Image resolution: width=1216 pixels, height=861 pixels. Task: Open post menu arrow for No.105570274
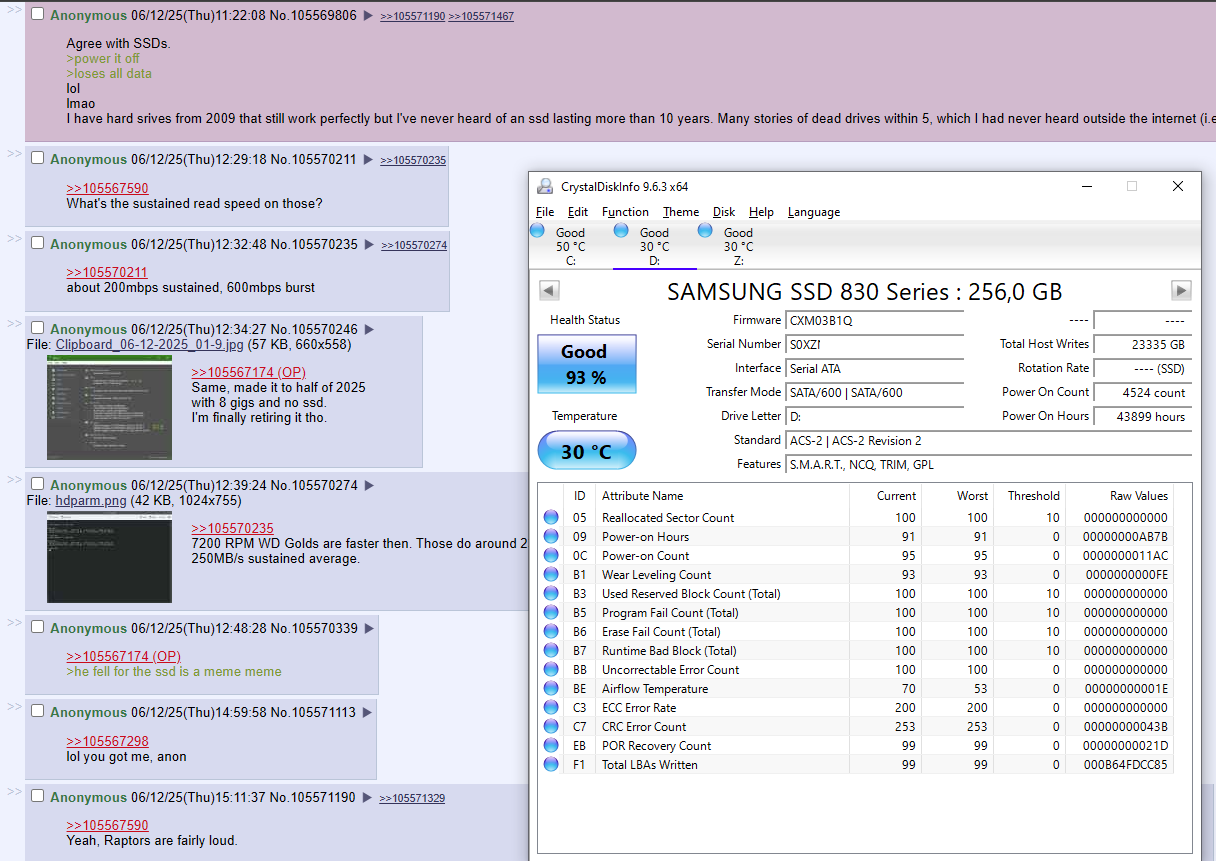(x=369, y=485)
